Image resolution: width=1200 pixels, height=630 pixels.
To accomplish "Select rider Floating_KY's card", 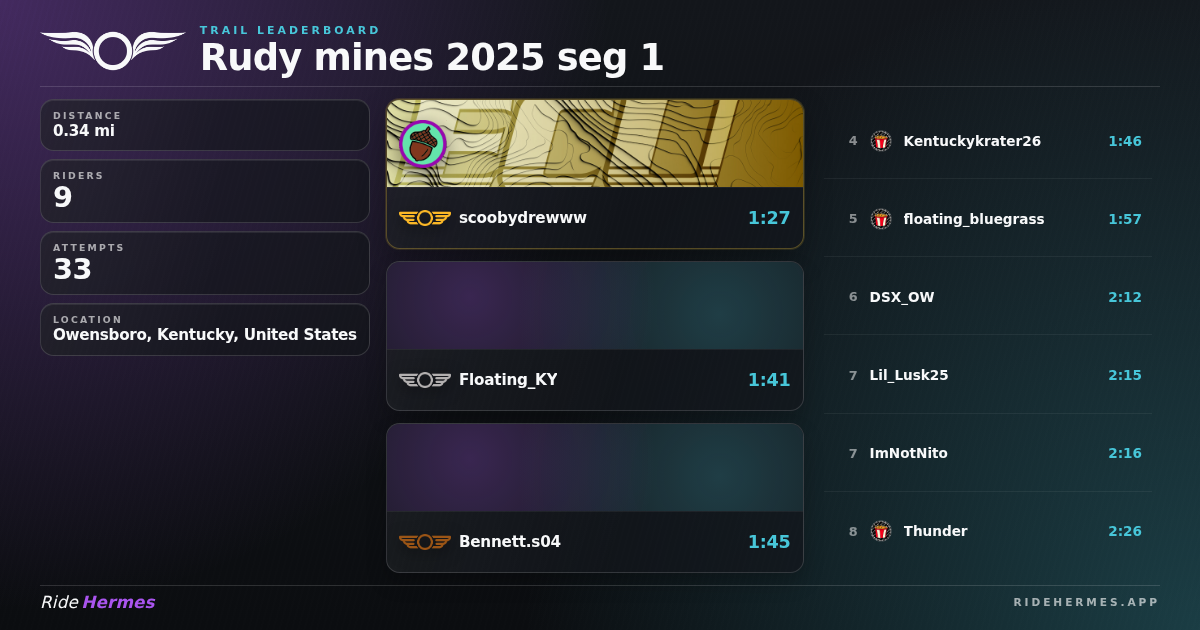I will coord(595,336).
